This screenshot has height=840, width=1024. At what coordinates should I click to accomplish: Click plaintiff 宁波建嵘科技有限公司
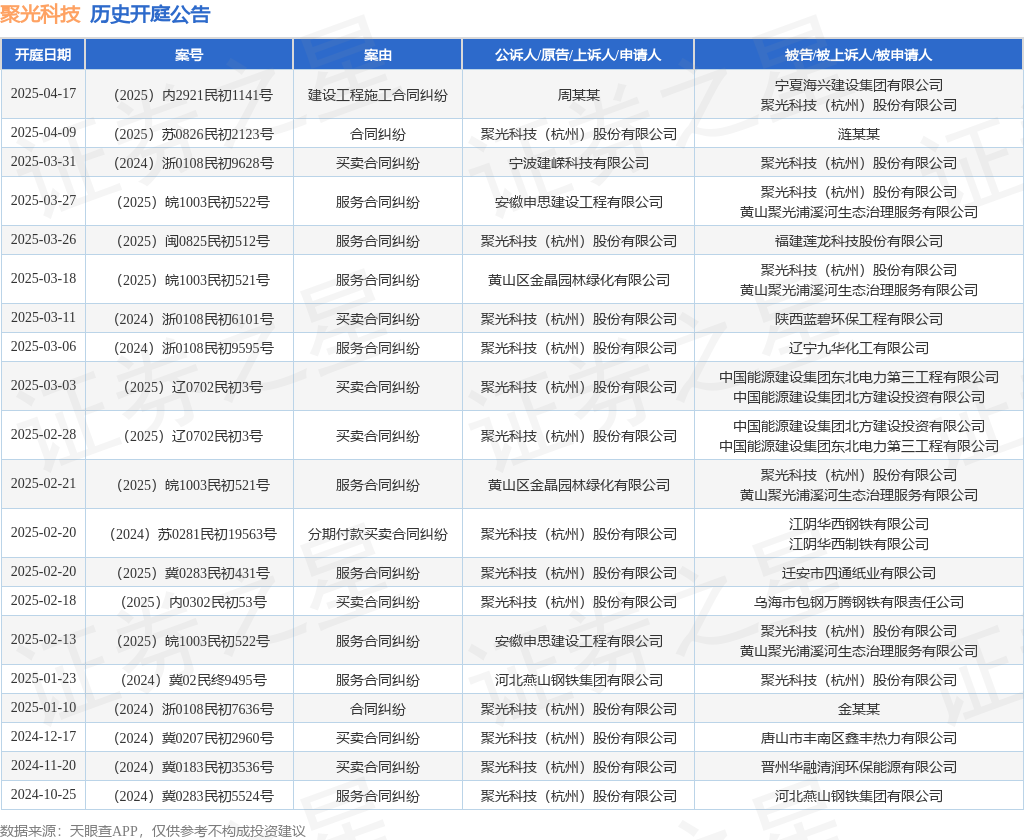point(578,163)
